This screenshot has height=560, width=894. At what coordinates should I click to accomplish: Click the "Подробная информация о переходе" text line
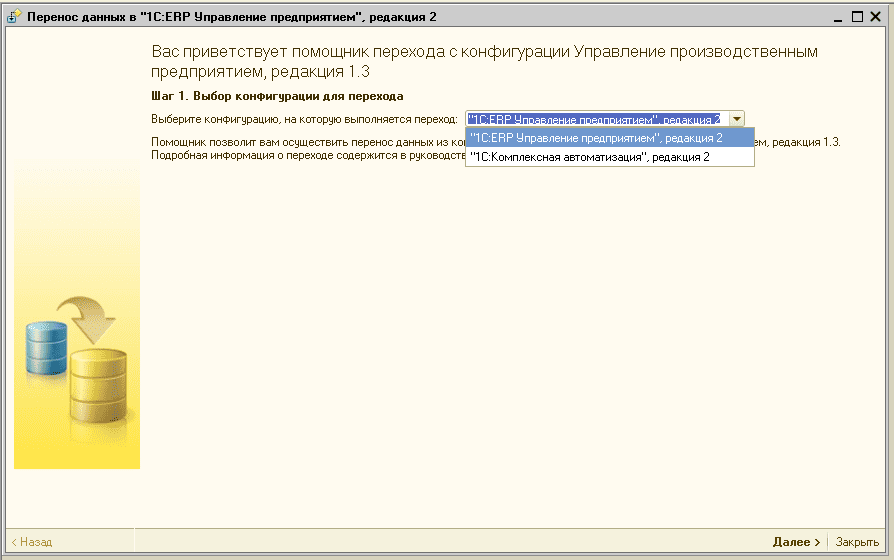click(306, 156)
